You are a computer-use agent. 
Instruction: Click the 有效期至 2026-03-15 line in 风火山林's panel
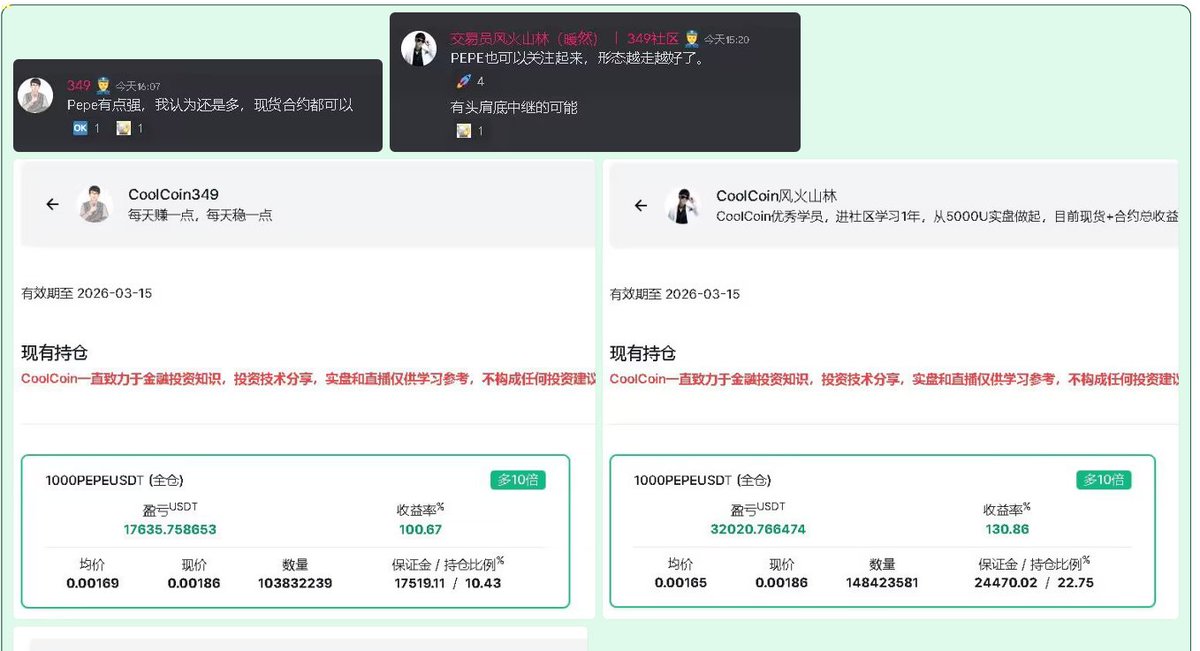click(674, 294)
